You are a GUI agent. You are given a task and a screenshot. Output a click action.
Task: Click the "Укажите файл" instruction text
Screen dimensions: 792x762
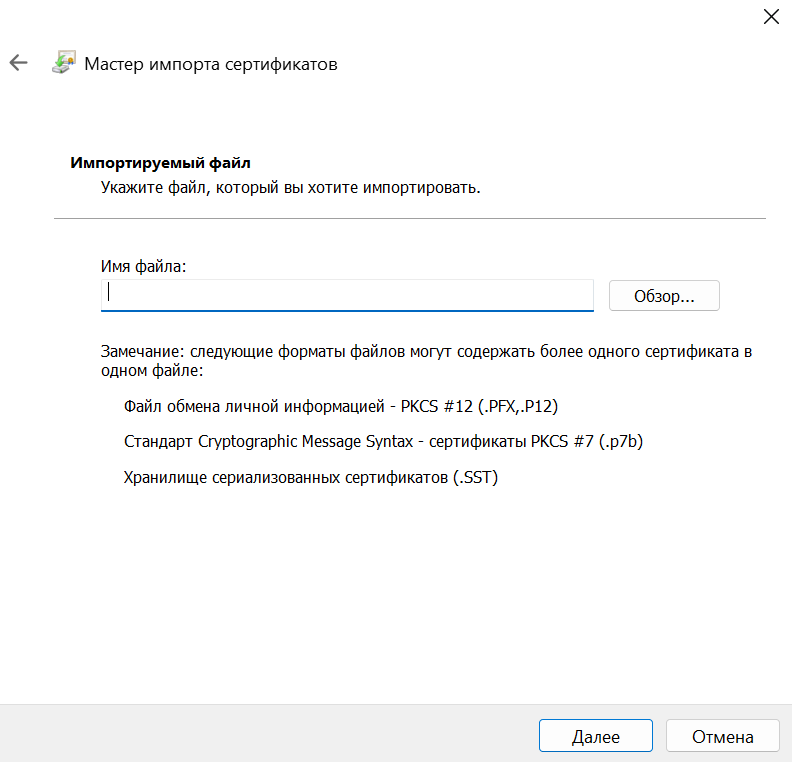pyautogui.click(x=290, y=187)
